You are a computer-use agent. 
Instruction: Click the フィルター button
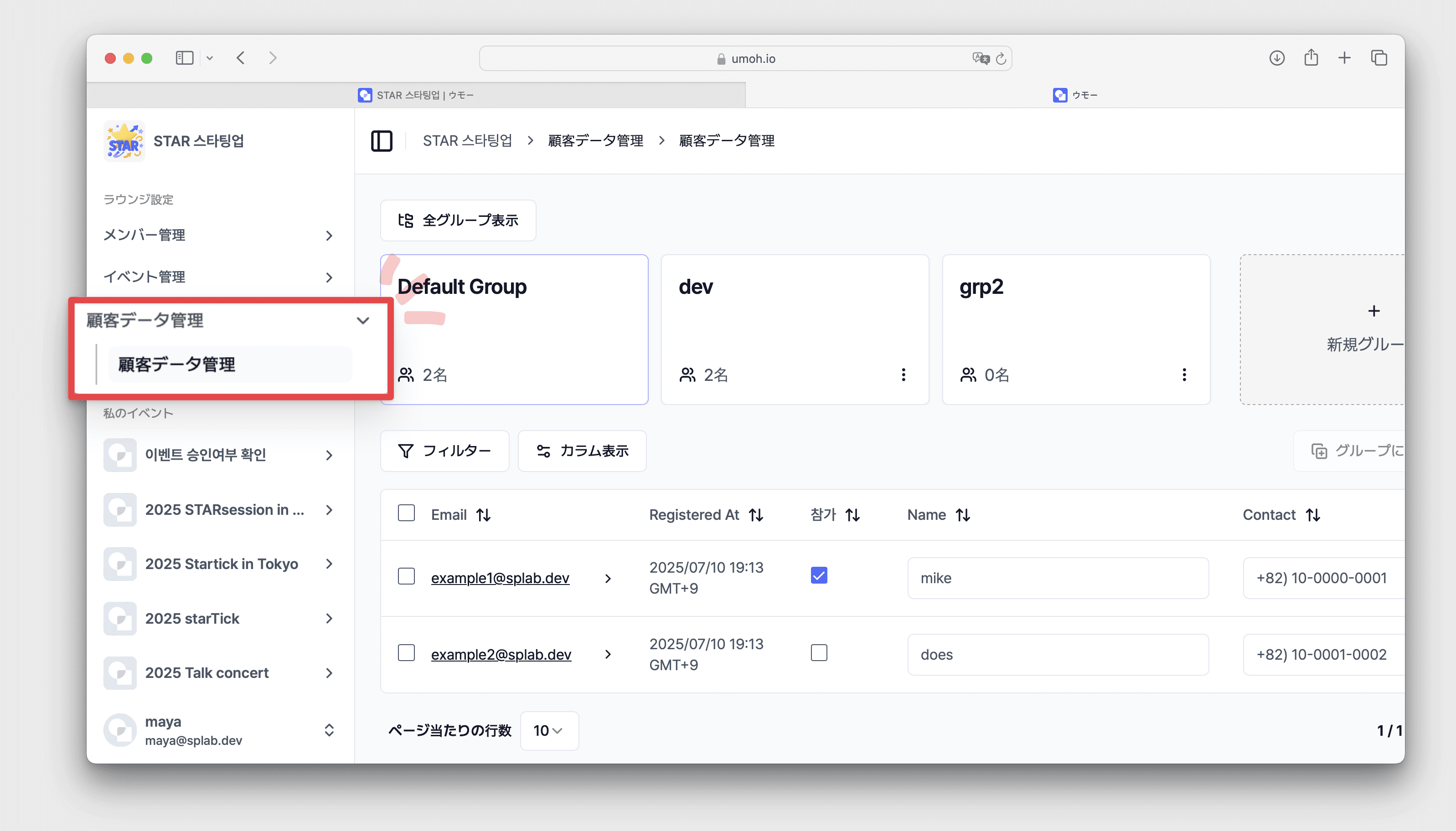click(444, 451)
